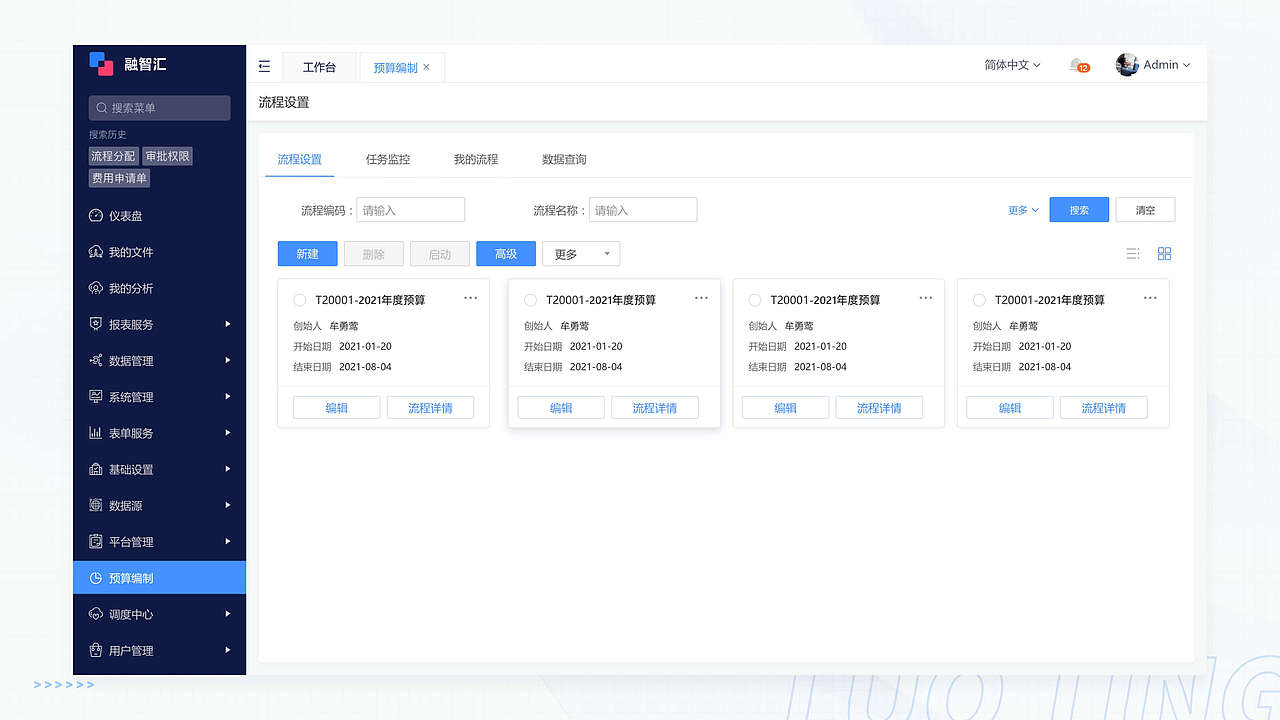Click 编辑 on the first card

[x=337, y=408]
